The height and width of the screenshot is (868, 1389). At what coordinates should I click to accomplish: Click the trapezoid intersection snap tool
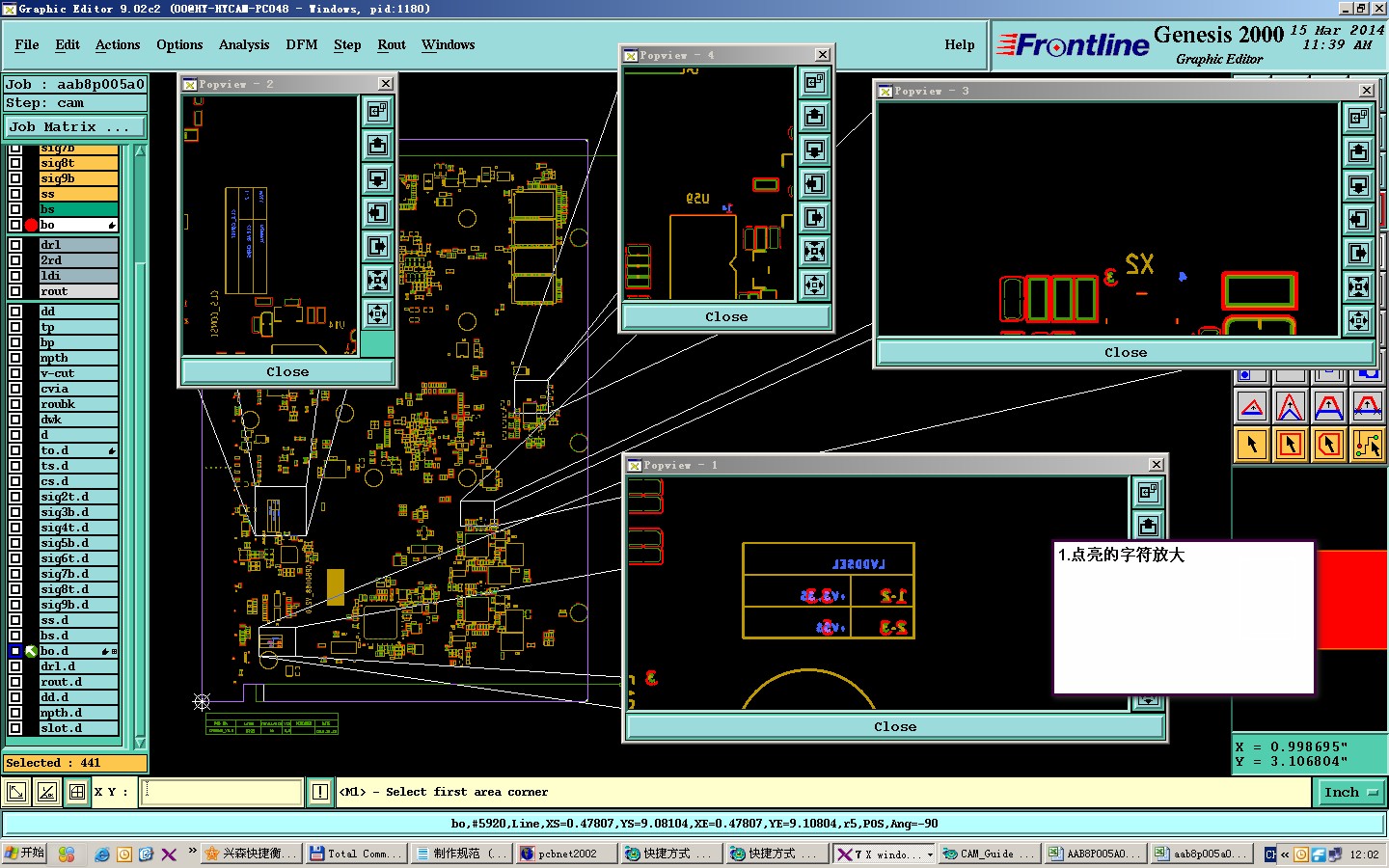click(x=1368, y=407)
